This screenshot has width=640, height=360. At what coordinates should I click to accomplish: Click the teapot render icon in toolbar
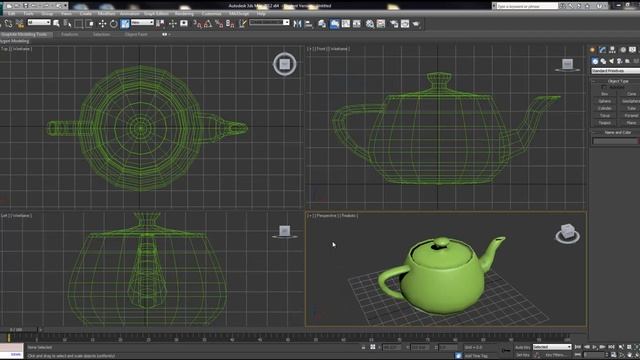tap(416, 24)
